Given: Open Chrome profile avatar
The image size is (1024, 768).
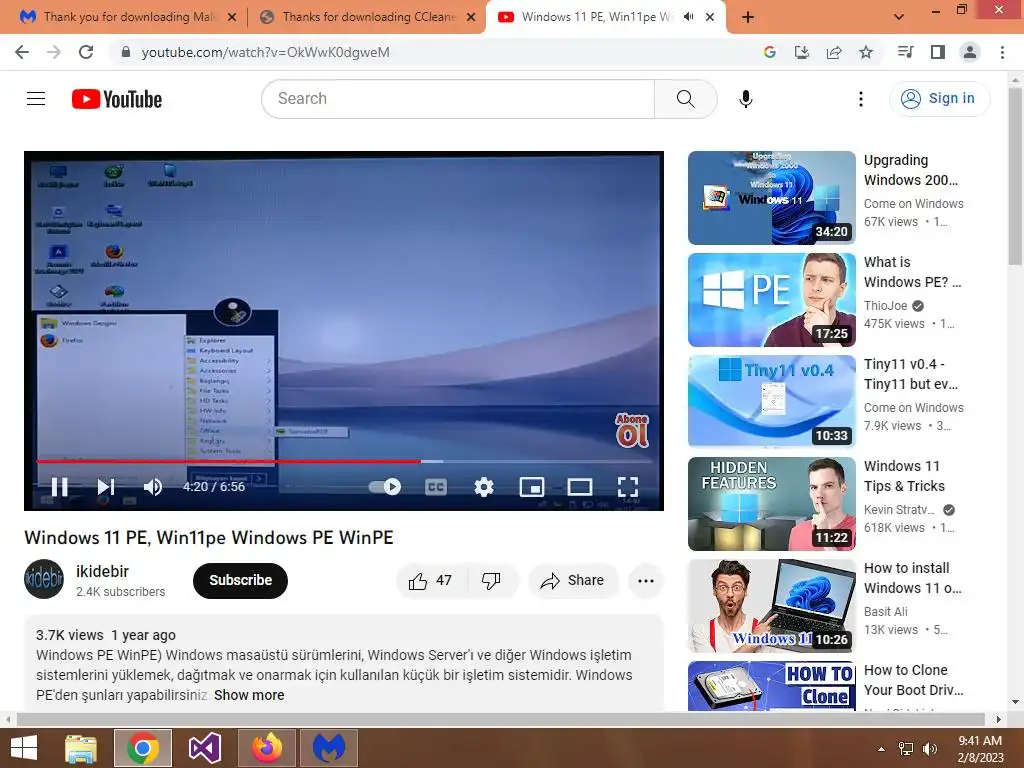Looking at the screenshot, I should (x=970, y=52).
